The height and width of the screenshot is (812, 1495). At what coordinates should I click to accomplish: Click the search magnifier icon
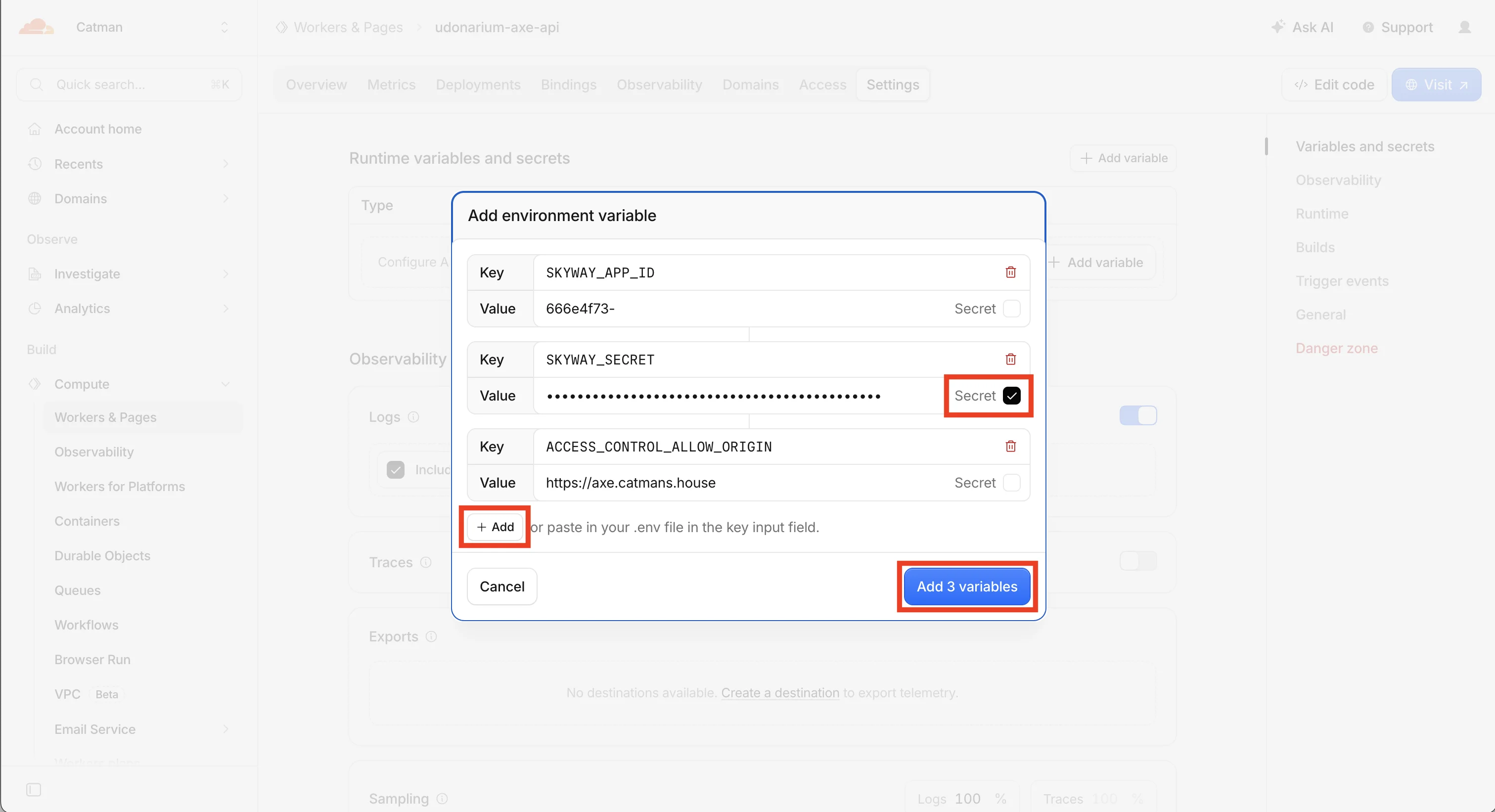36,85
